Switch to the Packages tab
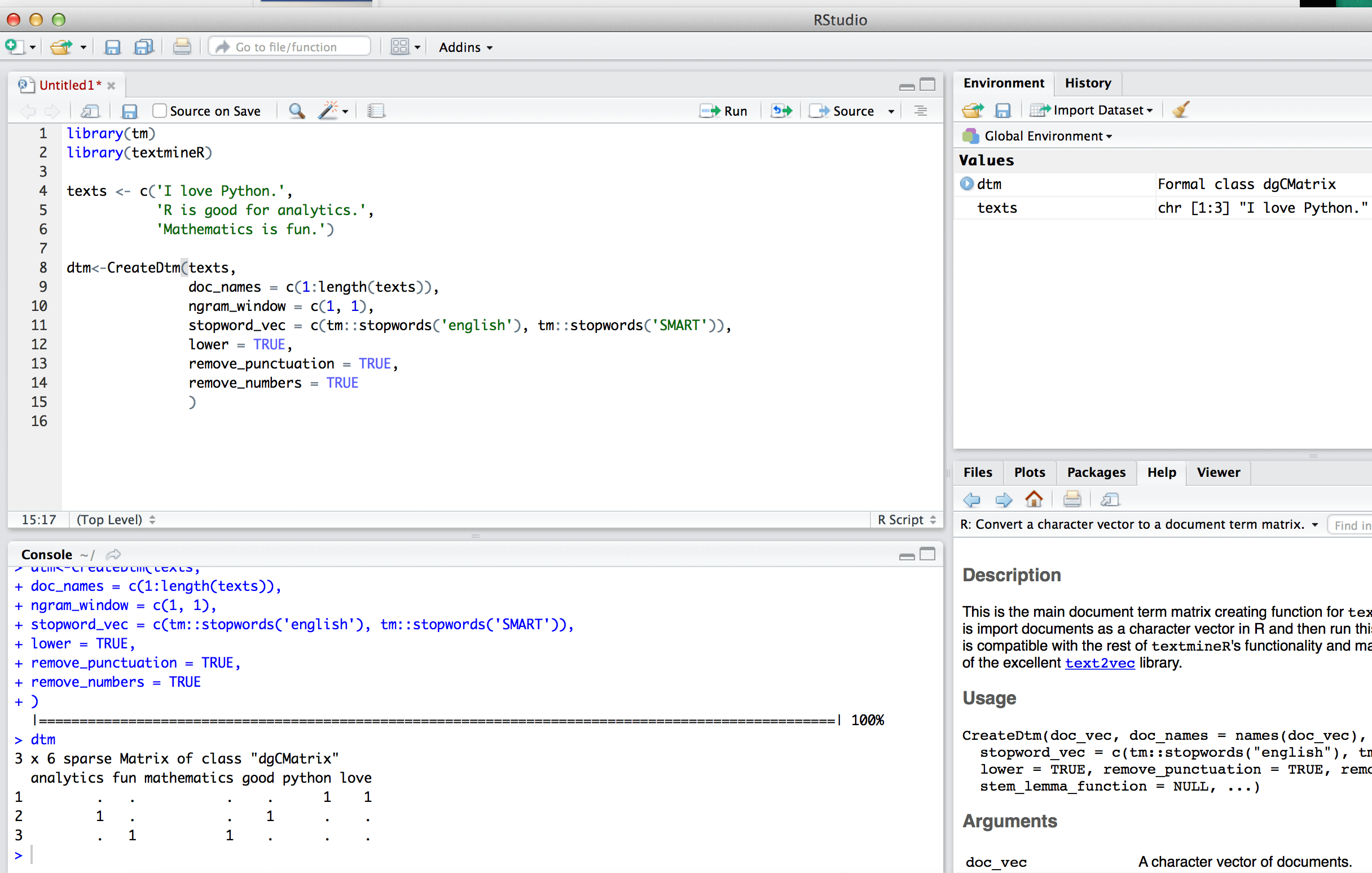The image size is (1372, 873). pyautogui.click(x=1096, y=472)
